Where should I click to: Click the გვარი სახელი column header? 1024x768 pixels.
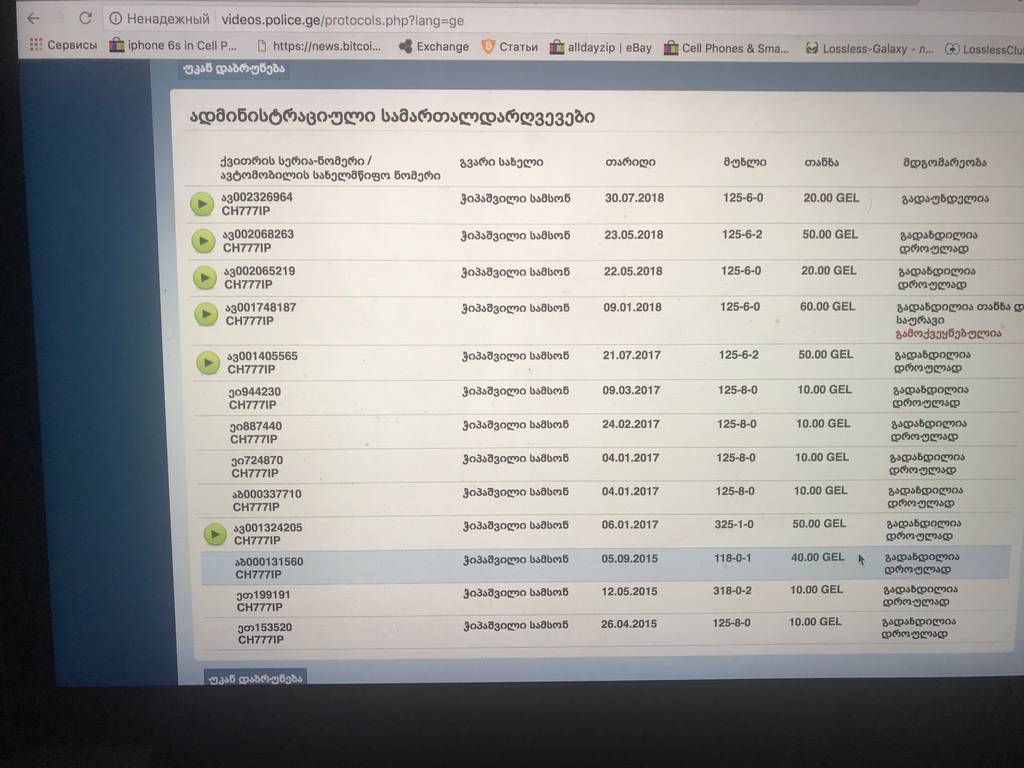502,162
